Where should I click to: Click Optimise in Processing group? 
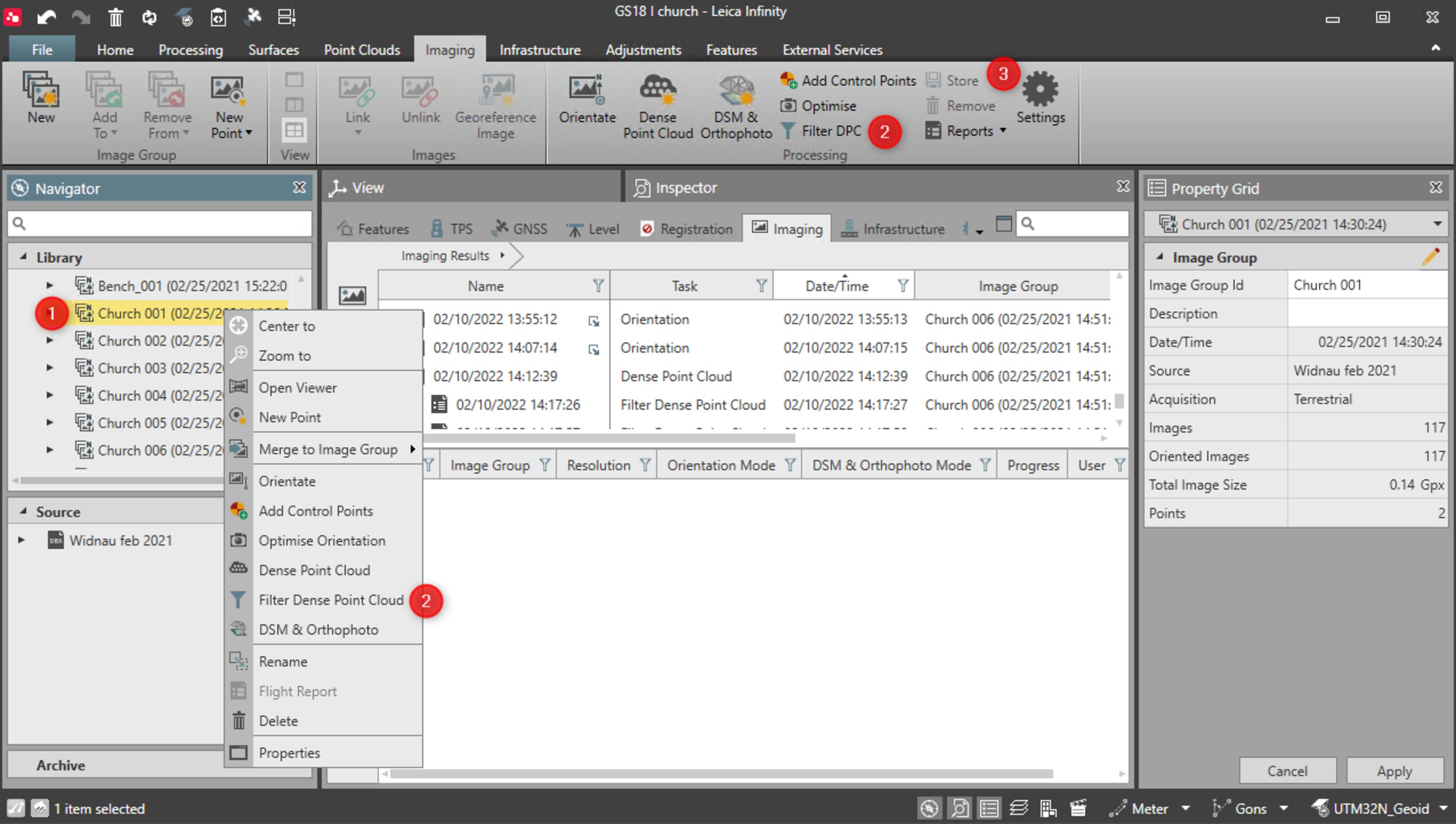pos(818,106)
